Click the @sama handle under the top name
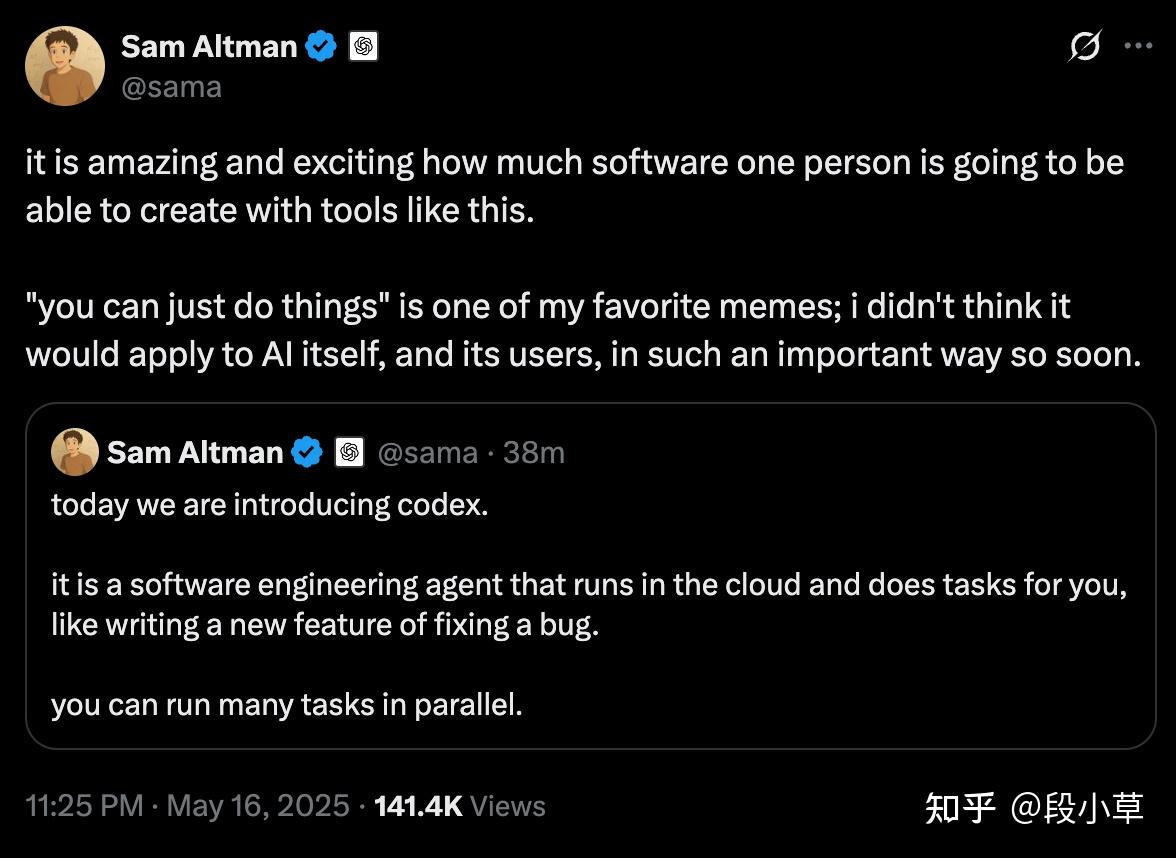This screenshot has width=1176, height=858. (x=171, y=87)
